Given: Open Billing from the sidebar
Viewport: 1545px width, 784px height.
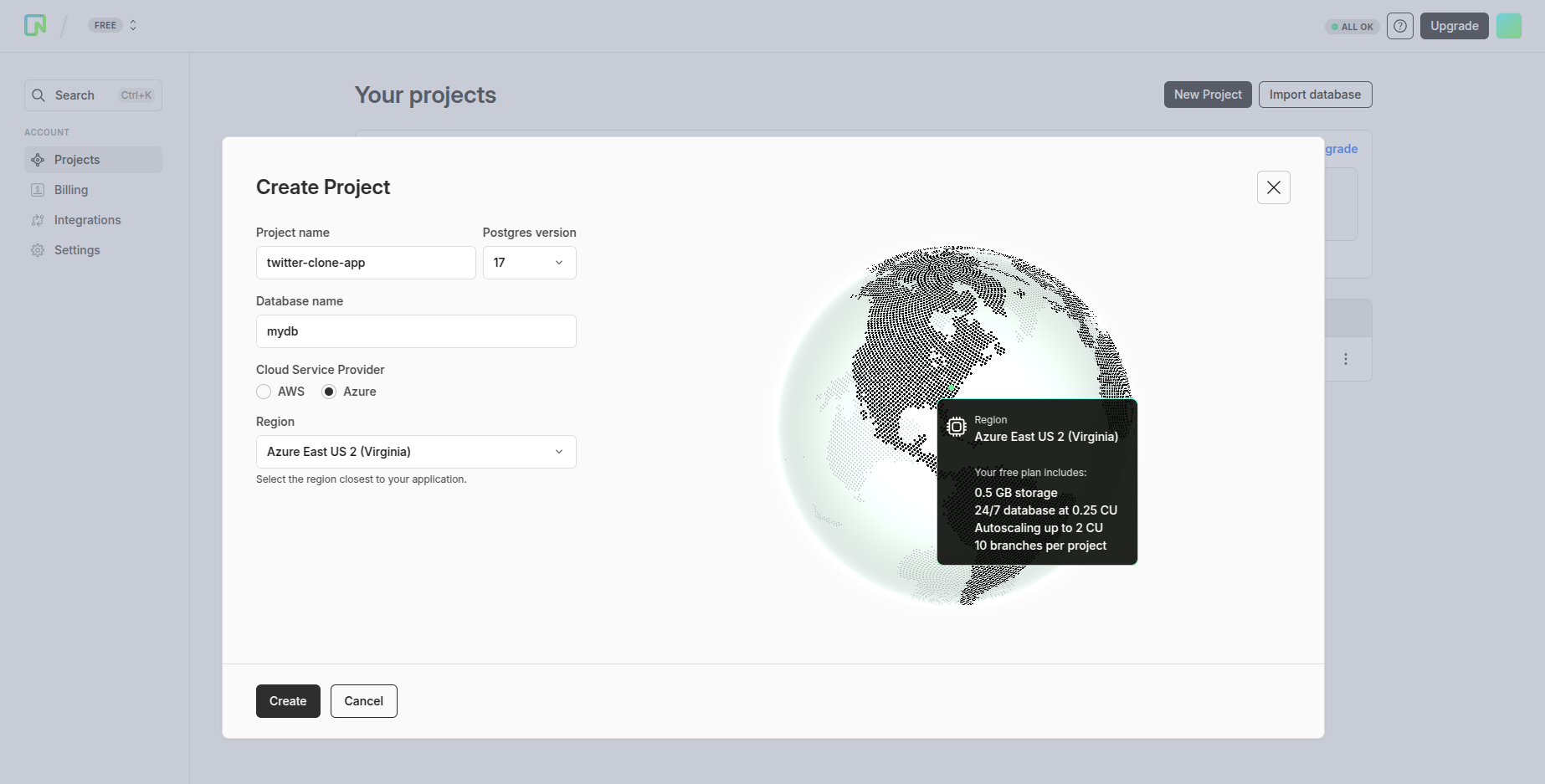Looking at the screenshot, I should point(71,190).
